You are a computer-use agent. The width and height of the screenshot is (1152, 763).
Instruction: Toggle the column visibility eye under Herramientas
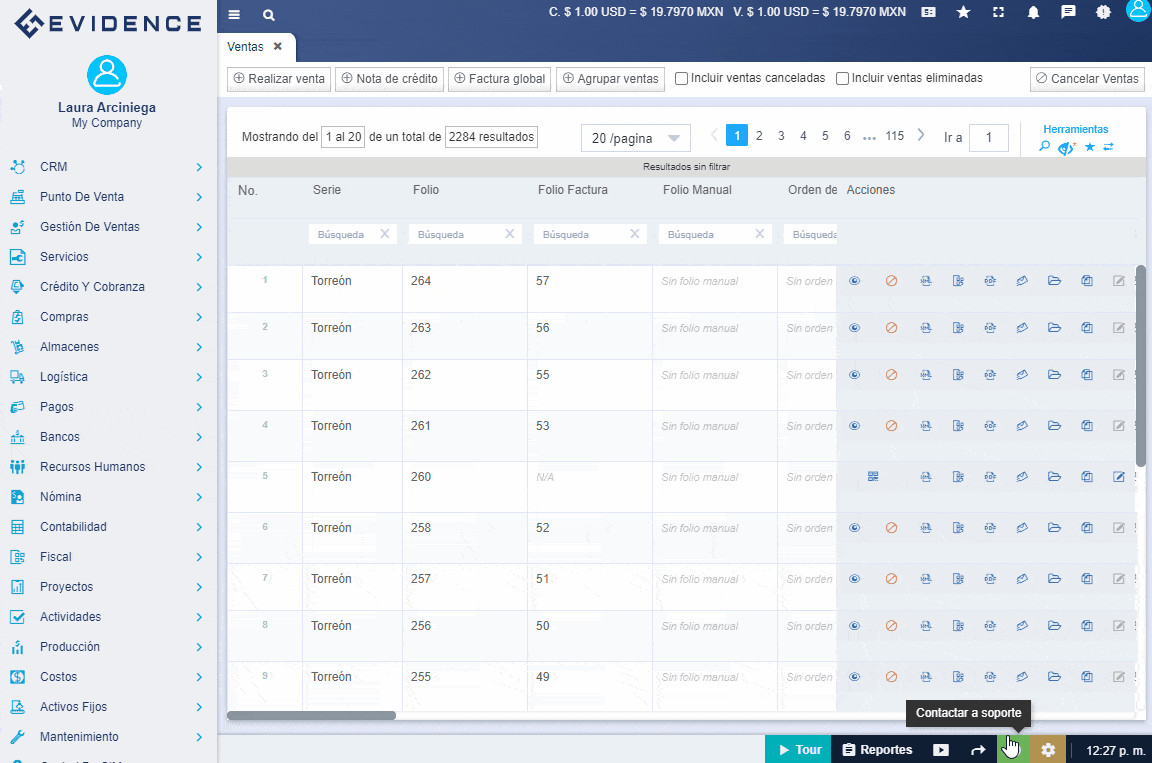point(1064,146)
